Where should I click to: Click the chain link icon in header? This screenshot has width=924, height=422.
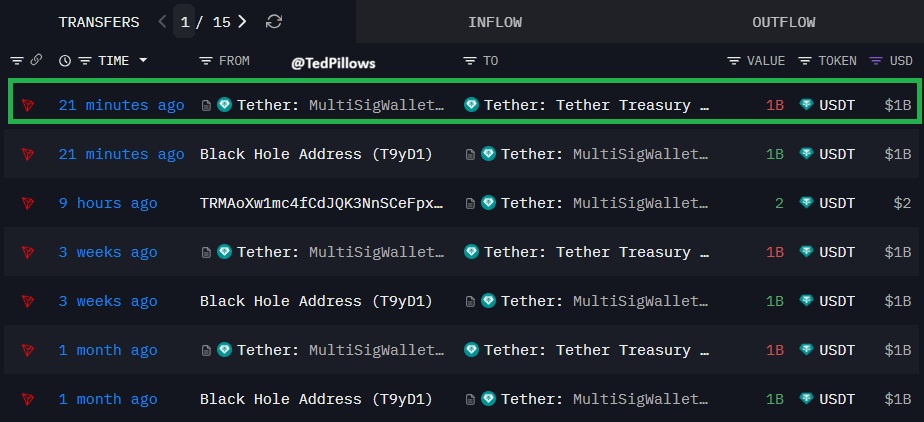[36, 60]
